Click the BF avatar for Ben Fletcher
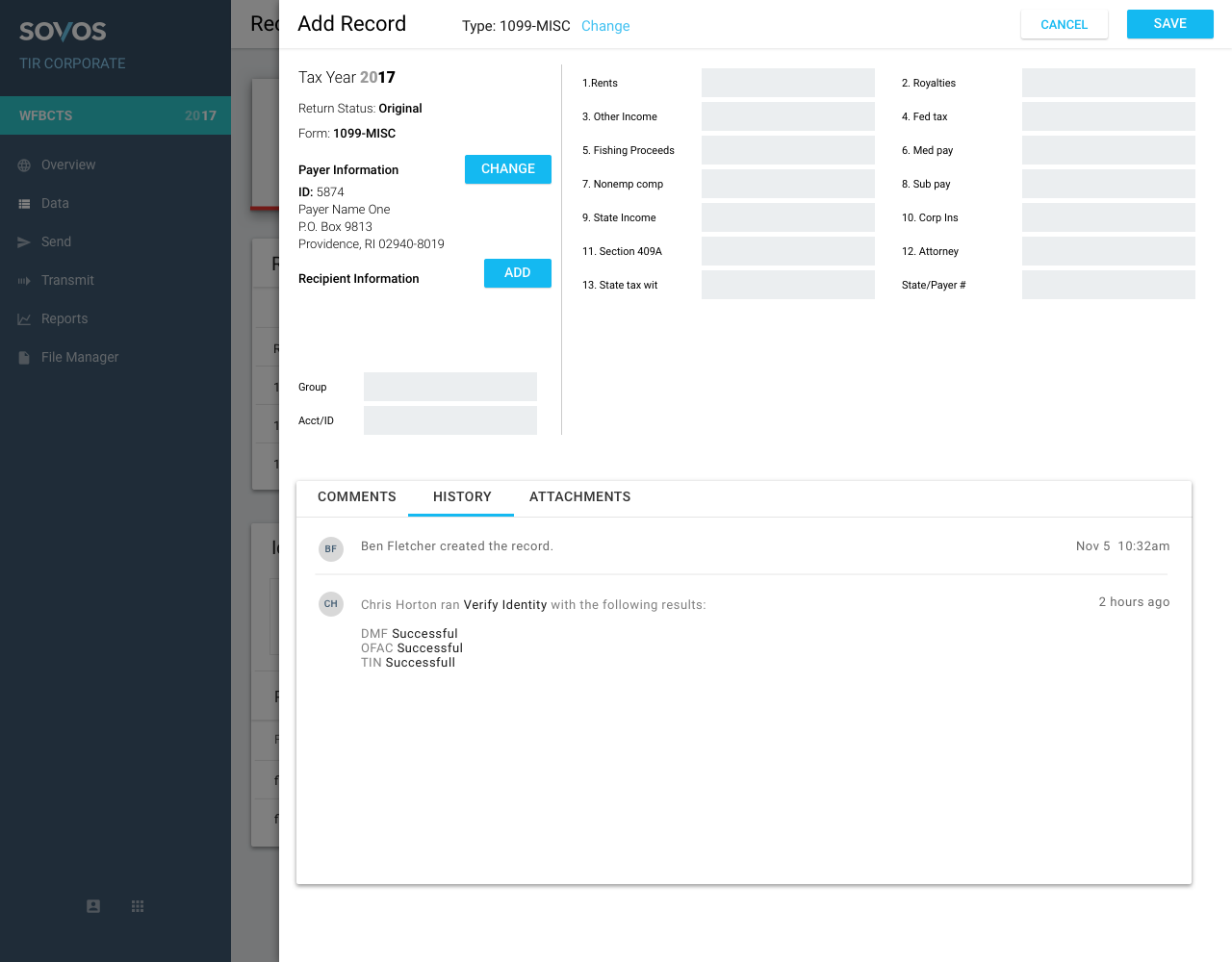This screenshot has width=1232, height=962. pos(331,549)
